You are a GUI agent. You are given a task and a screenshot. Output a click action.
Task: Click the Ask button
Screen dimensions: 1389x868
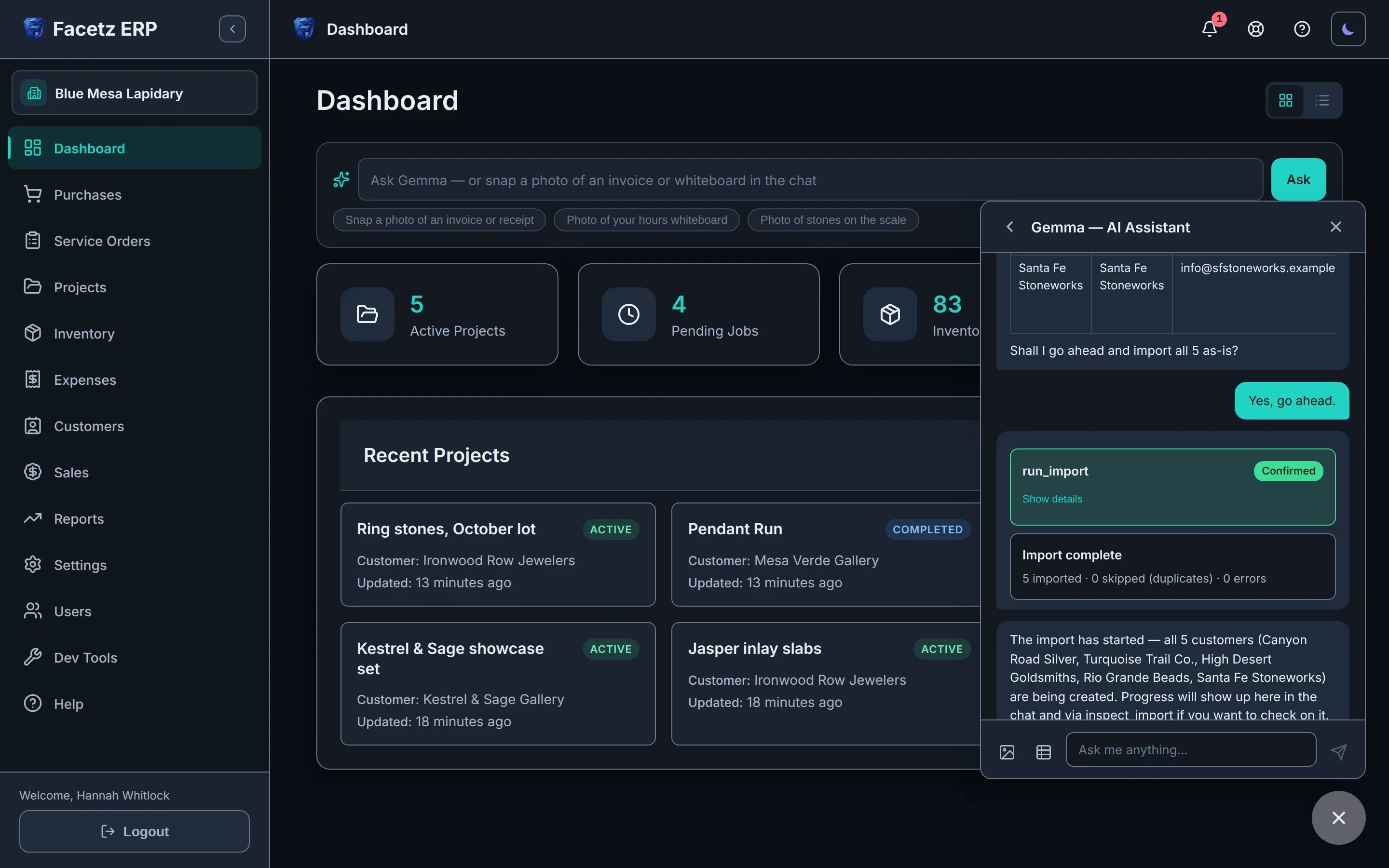pos(1298,180)
